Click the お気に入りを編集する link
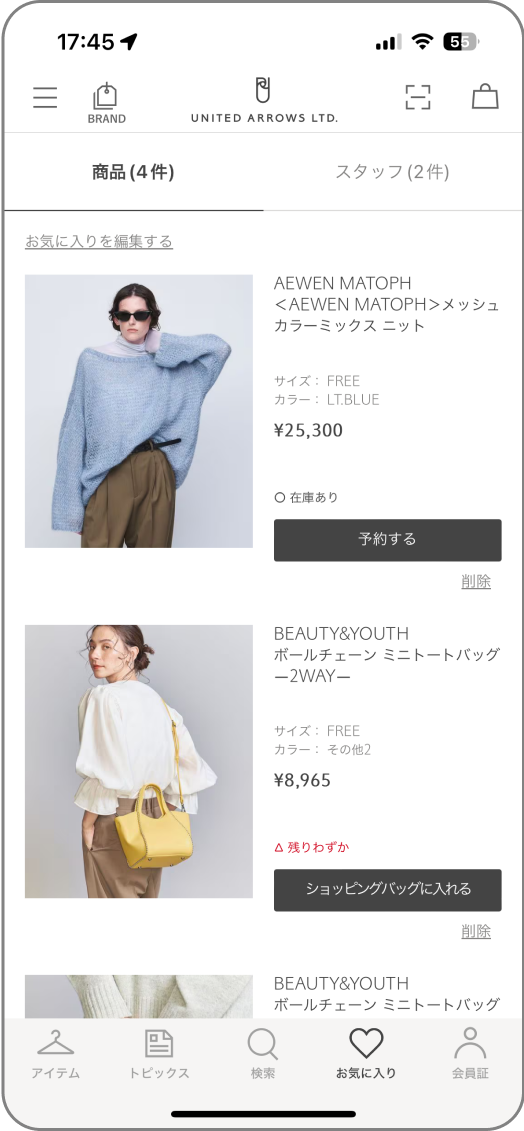The image size is (524, 1131). (x=99, y=242)
